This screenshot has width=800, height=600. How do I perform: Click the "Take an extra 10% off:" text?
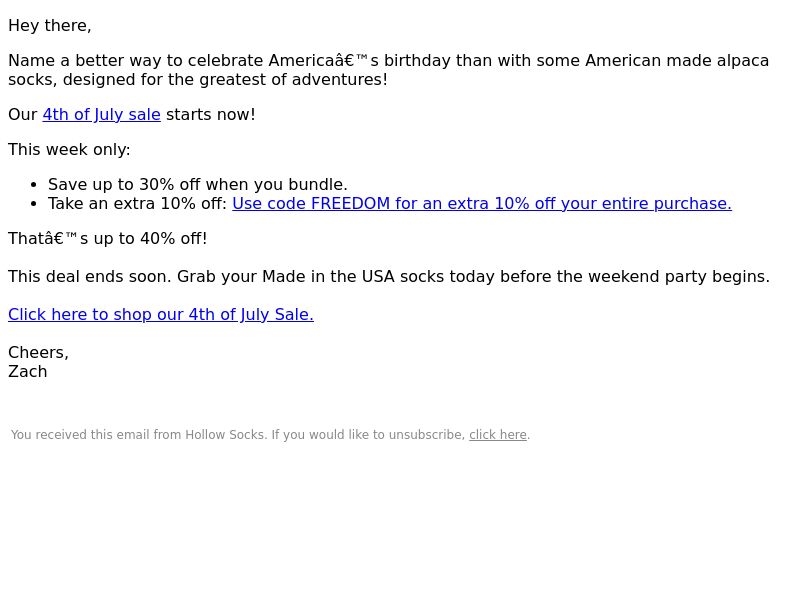click(x=137, y=204)
